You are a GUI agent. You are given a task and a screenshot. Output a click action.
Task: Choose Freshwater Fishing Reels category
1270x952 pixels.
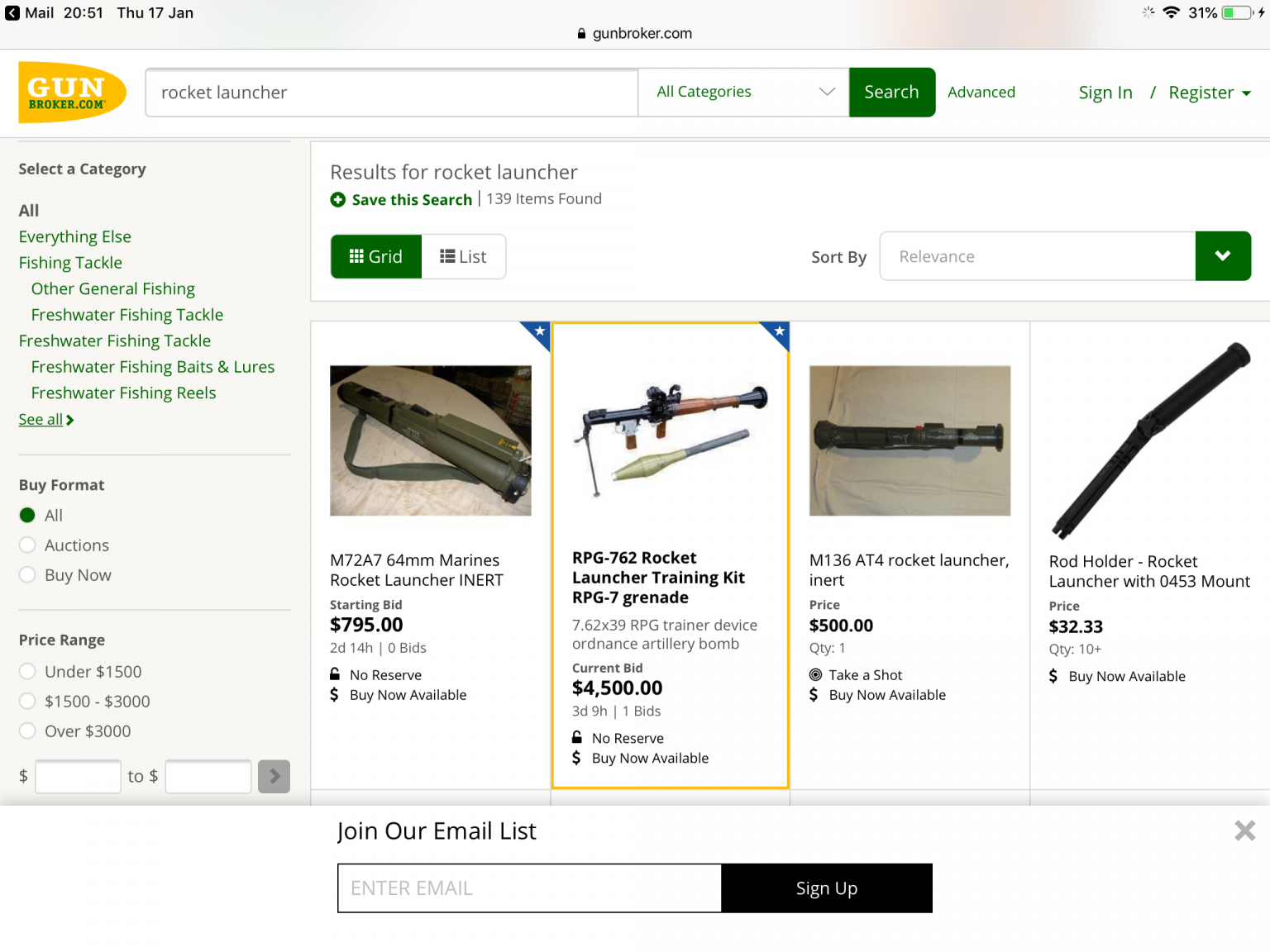[x=124, y=393]
